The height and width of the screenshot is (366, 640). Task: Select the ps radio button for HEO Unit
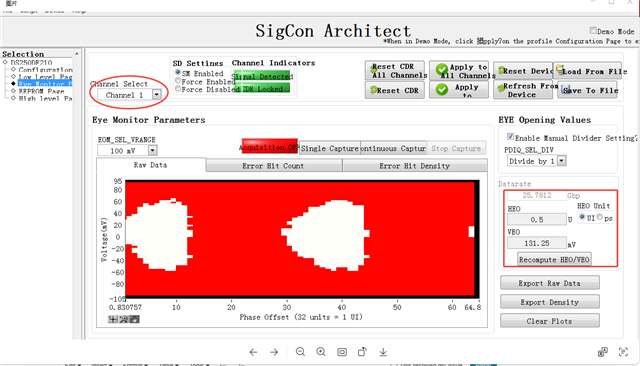[x=600, y=217]
